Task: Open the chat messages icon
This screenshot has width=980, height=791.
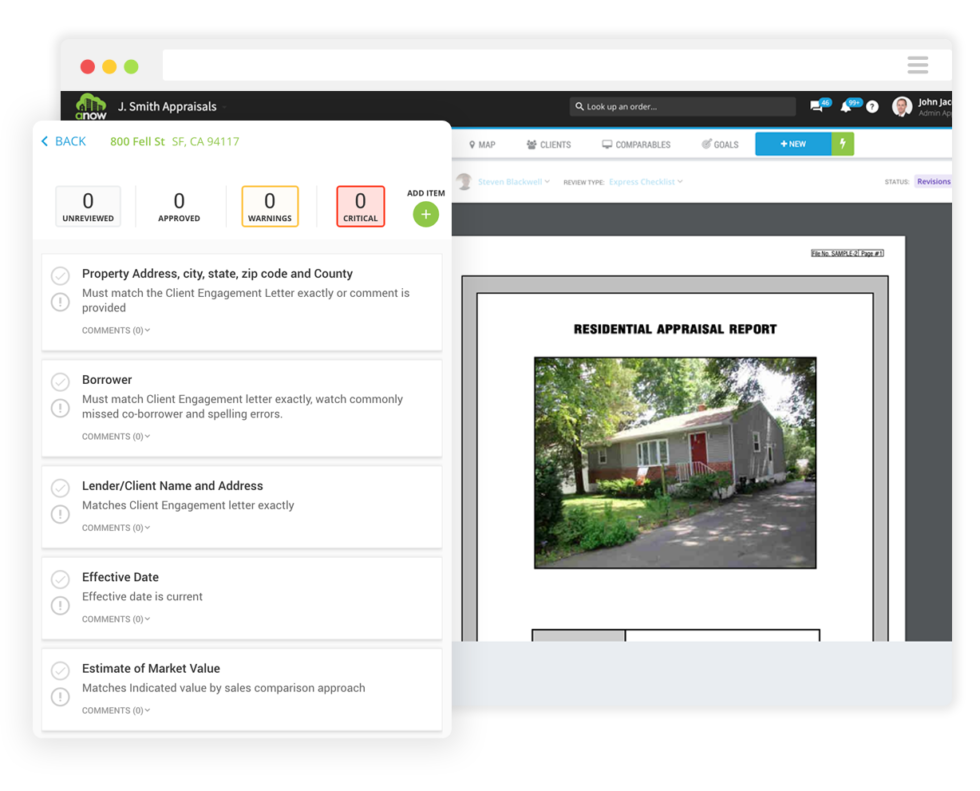Action: tap(817, 106)
